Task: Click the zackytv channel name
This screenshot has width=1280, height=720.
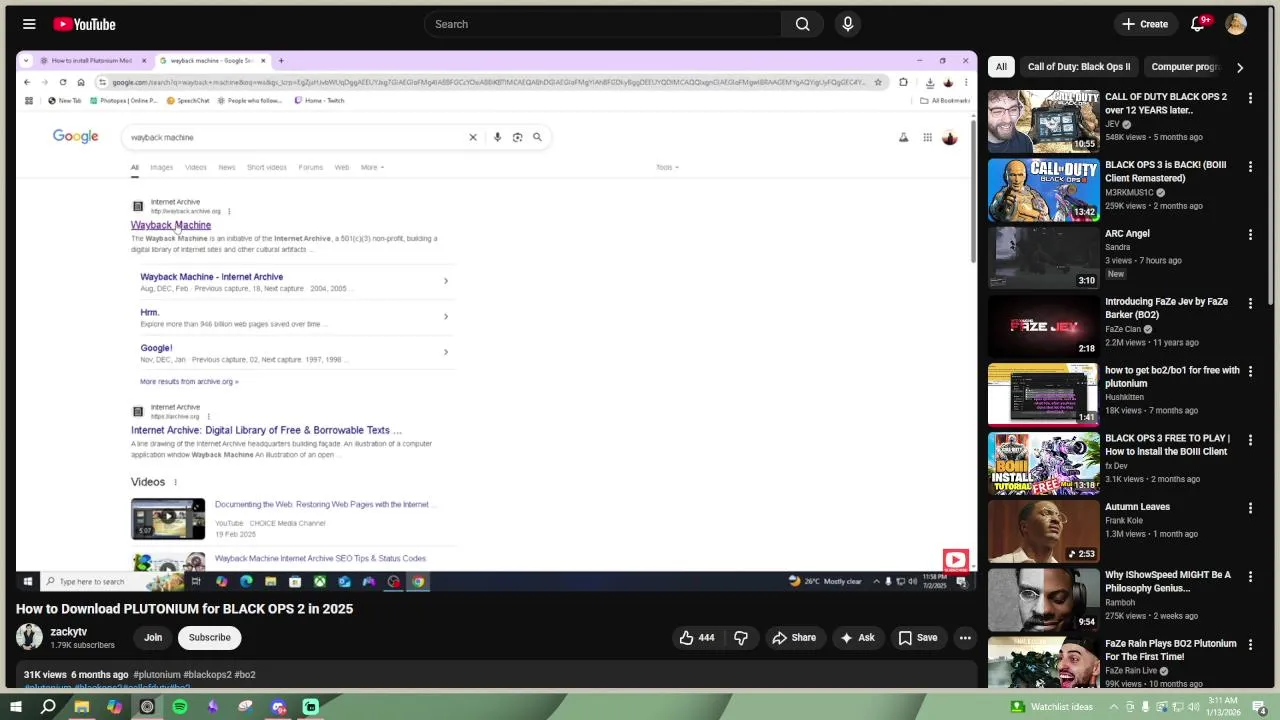Action: click(69, 632)
